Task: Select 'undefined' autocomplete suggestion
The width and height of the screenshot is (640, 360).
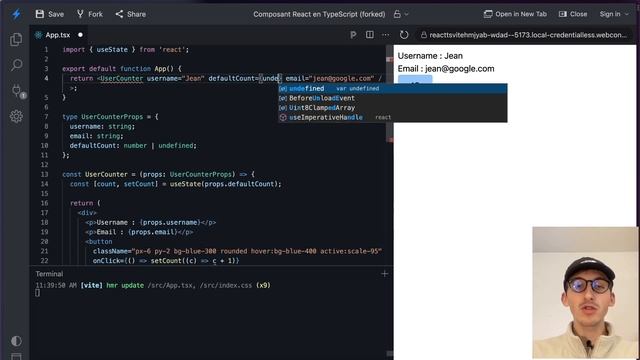Action: [393, 89]
